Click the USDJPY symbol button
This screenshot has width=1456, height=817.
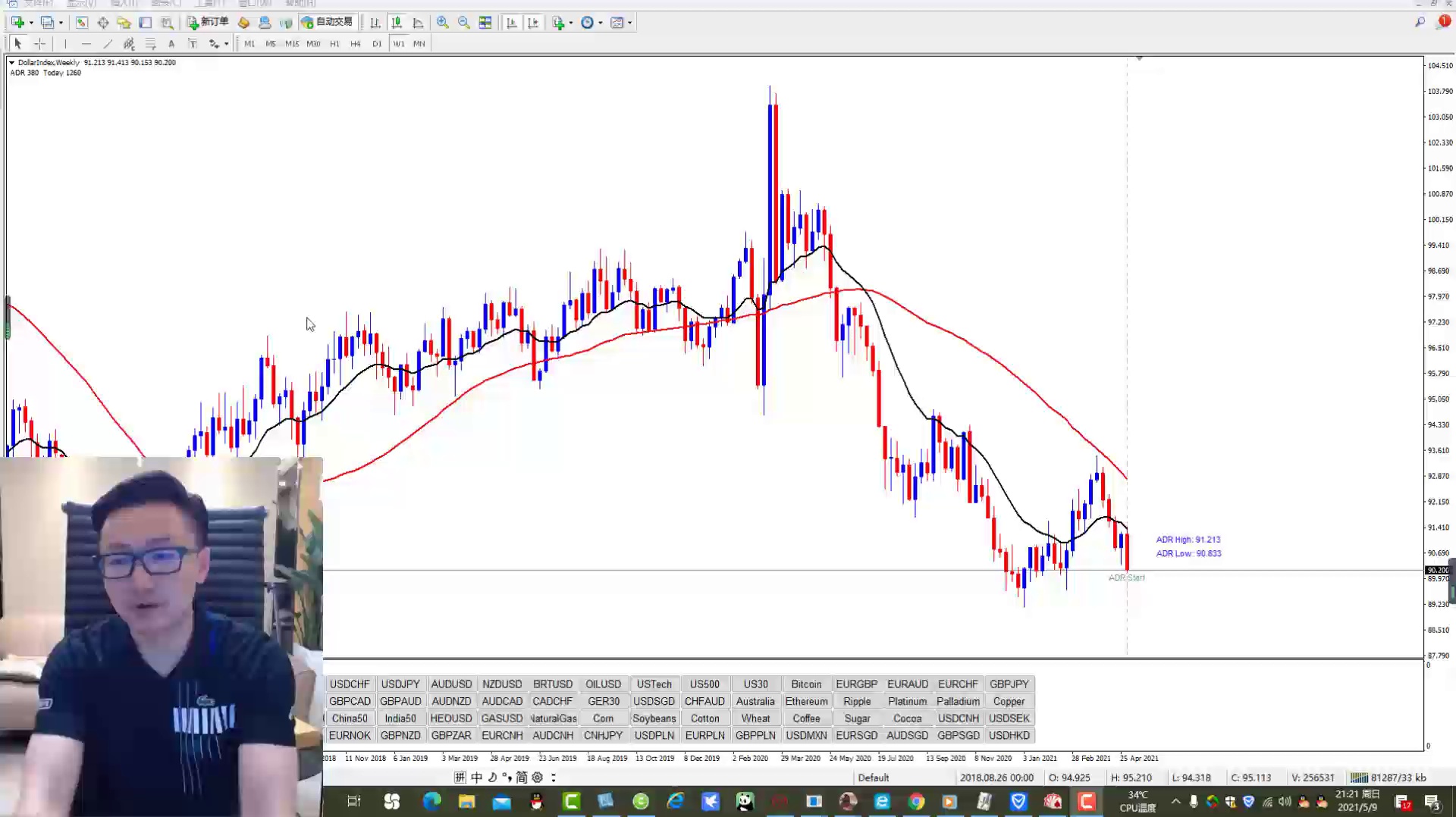point(400,684)
